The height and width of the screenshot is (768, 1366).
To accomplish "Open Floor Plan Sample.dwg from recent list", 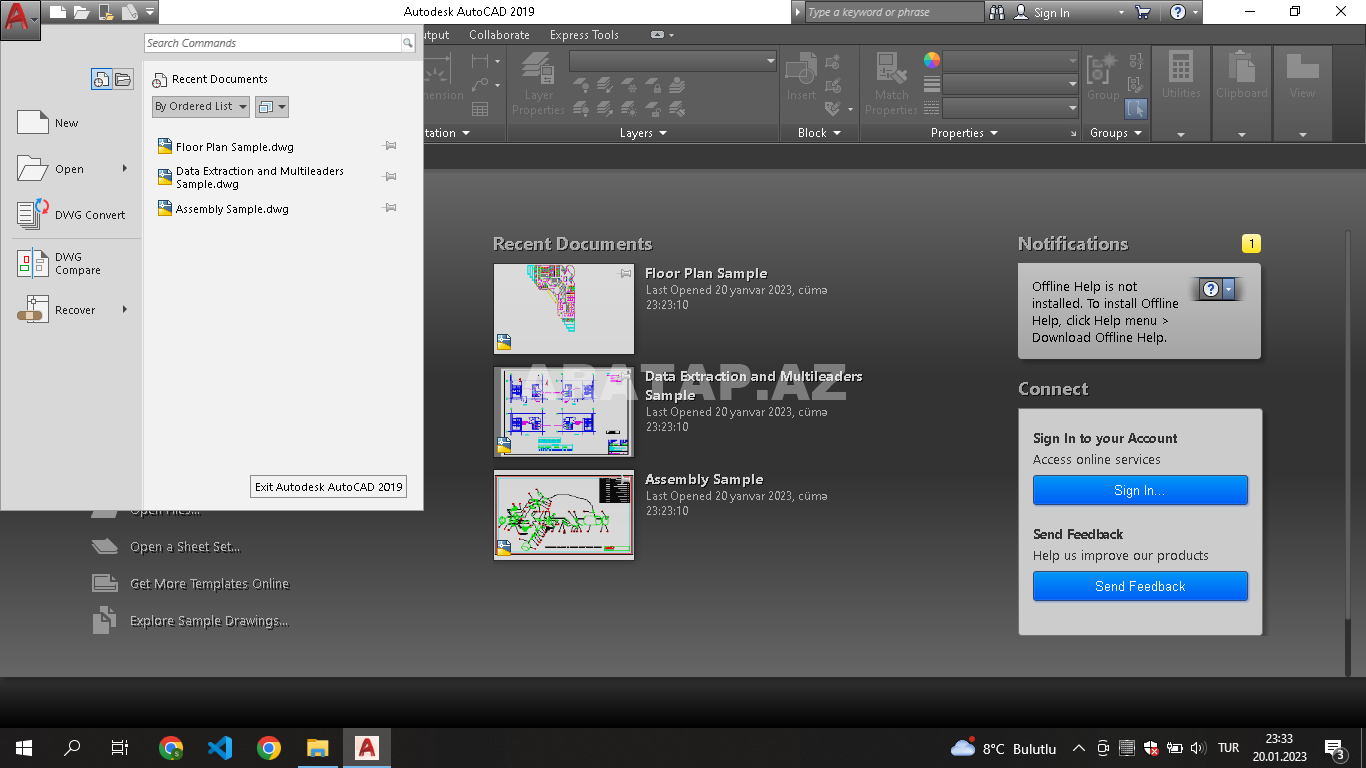I will coord(234,147).
